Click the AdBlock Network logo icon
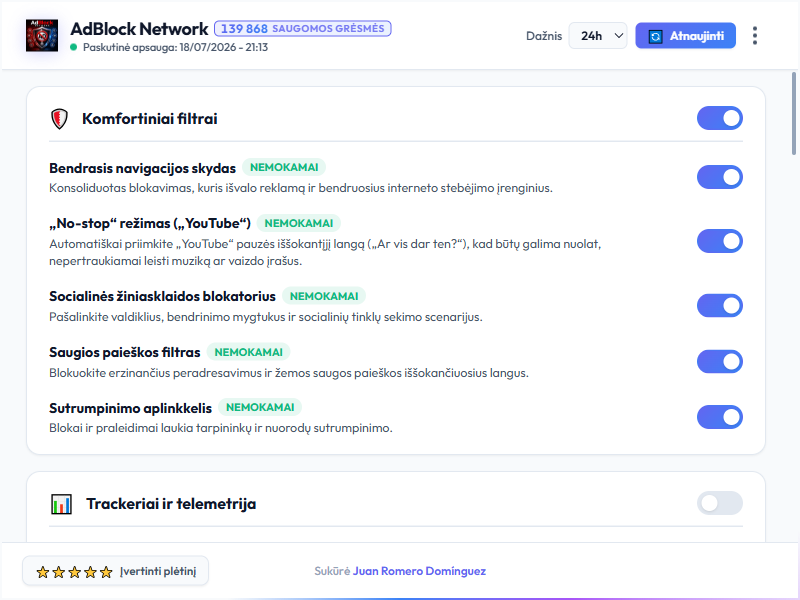This screenshot has width=800, height=600. tap(42, 36)
